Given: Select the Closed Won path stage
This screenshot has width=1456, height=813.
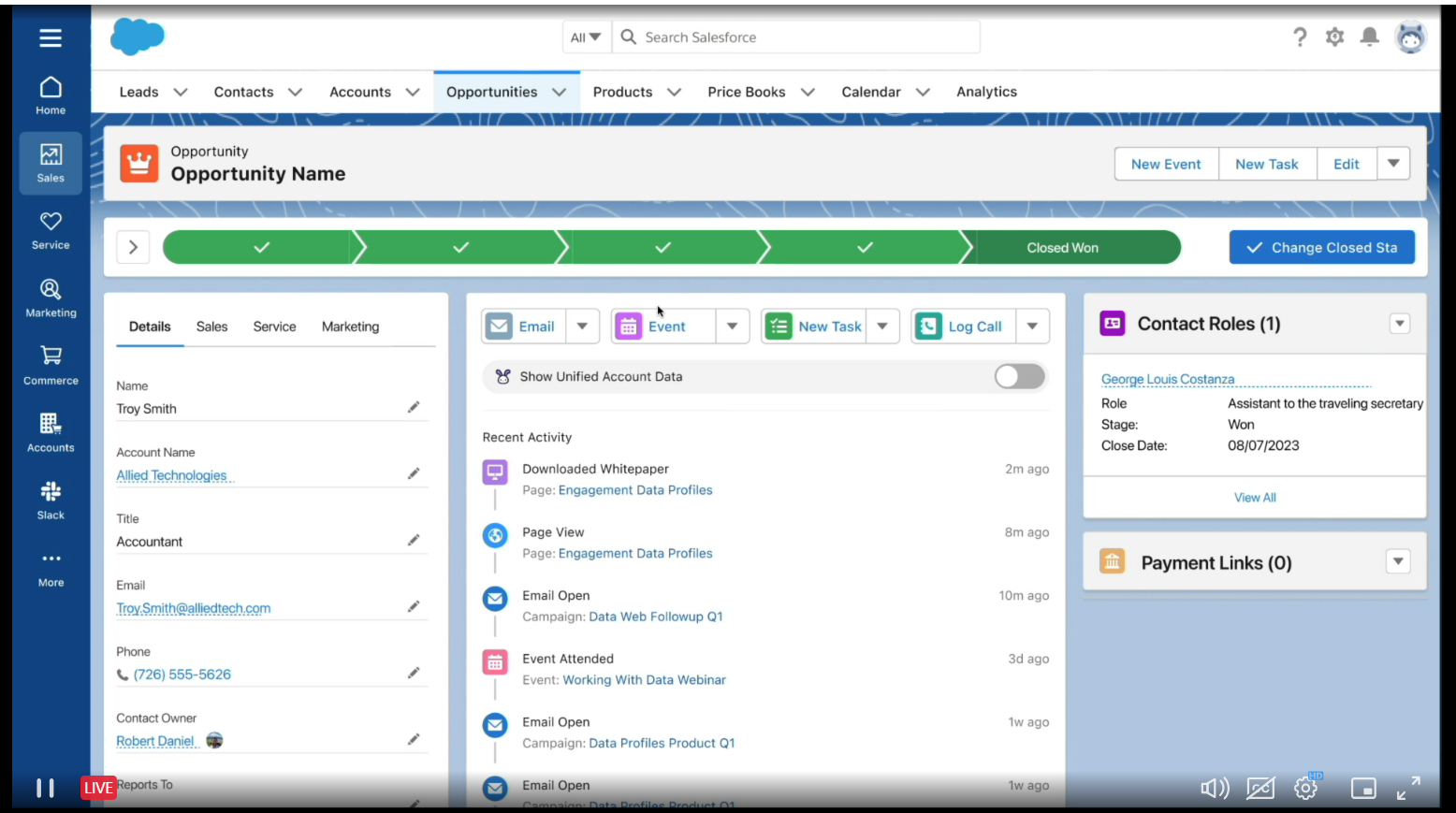Looking at the screenshot, I should tap(1070, 247).
